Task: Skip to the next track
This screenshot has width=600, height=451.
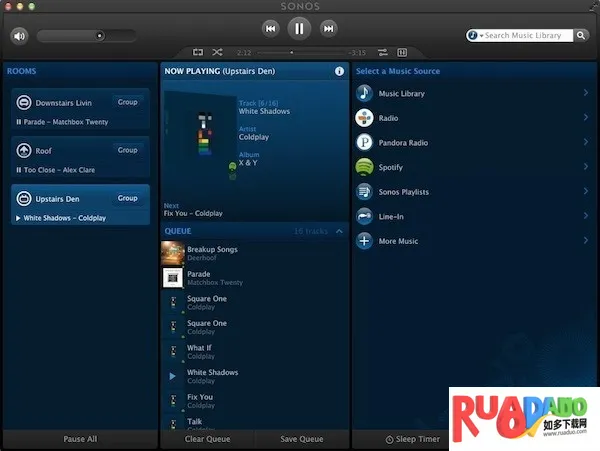Action: [x=328, y=29]
